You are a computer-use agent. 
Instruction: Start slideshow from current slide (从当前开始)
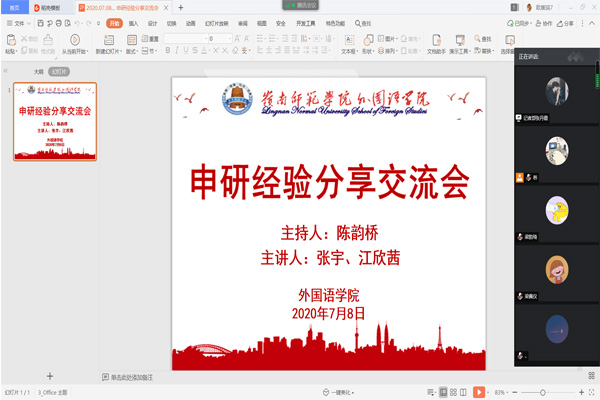click(x=74, y=40)
